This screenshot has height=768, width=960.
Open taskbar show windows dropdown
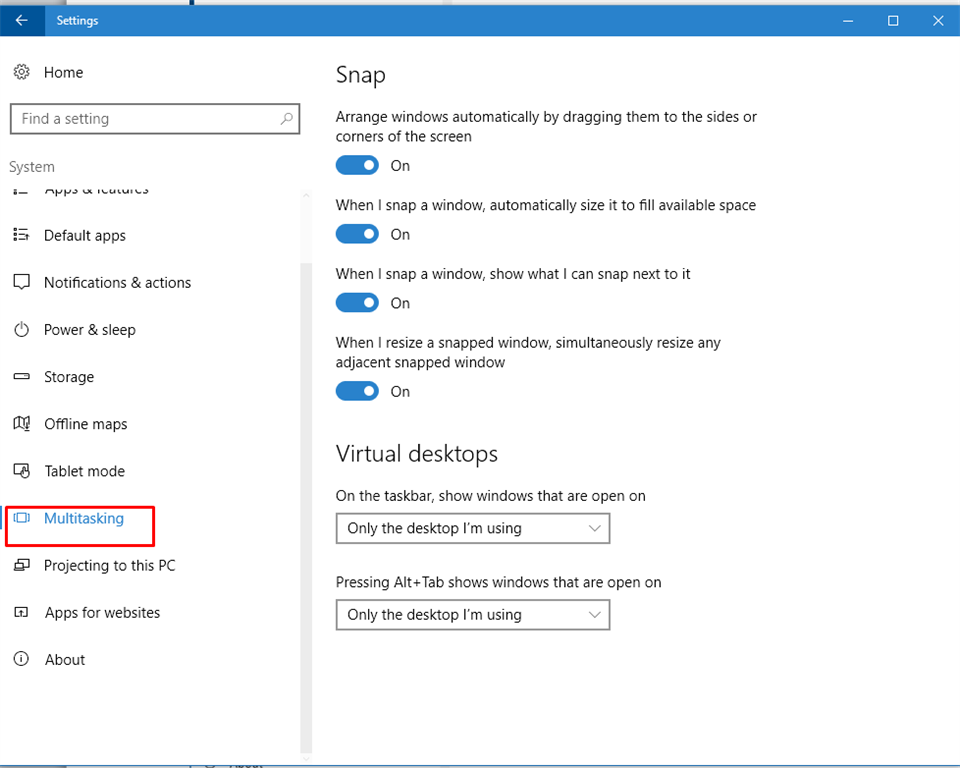473,529
